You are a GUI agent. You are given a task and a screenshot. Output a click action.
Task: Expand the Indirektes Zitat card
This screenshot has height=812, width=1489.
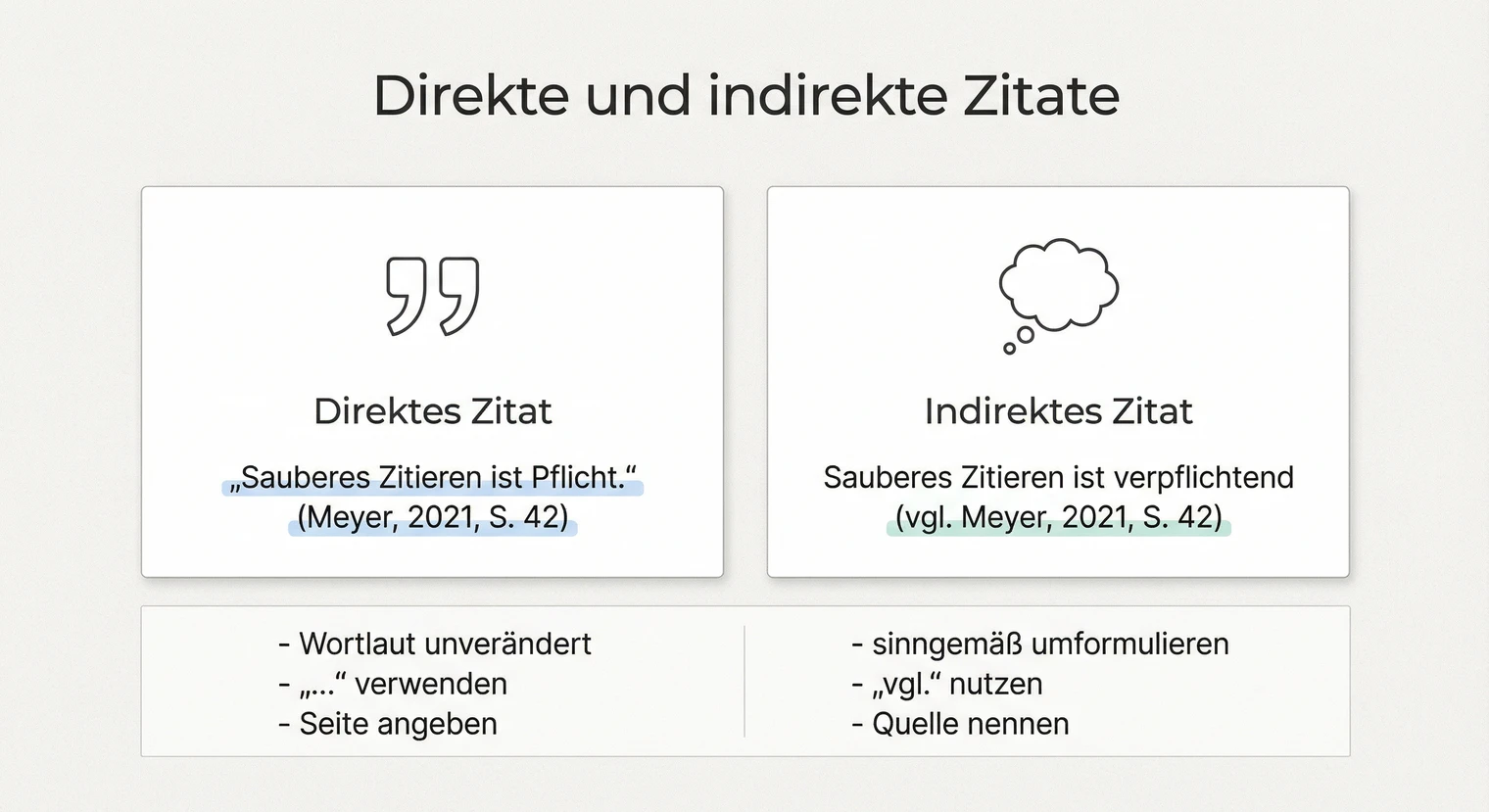pos(1058,382)
